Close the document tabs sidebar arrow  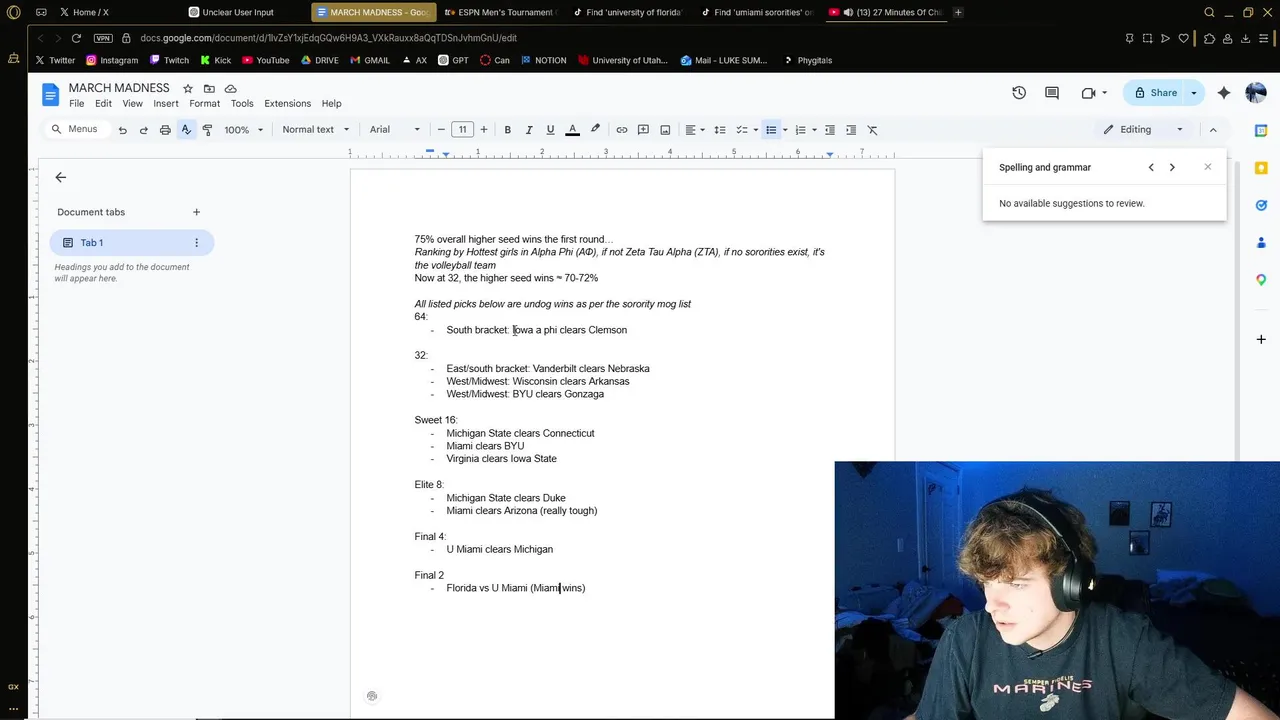[x=61, y=177]
